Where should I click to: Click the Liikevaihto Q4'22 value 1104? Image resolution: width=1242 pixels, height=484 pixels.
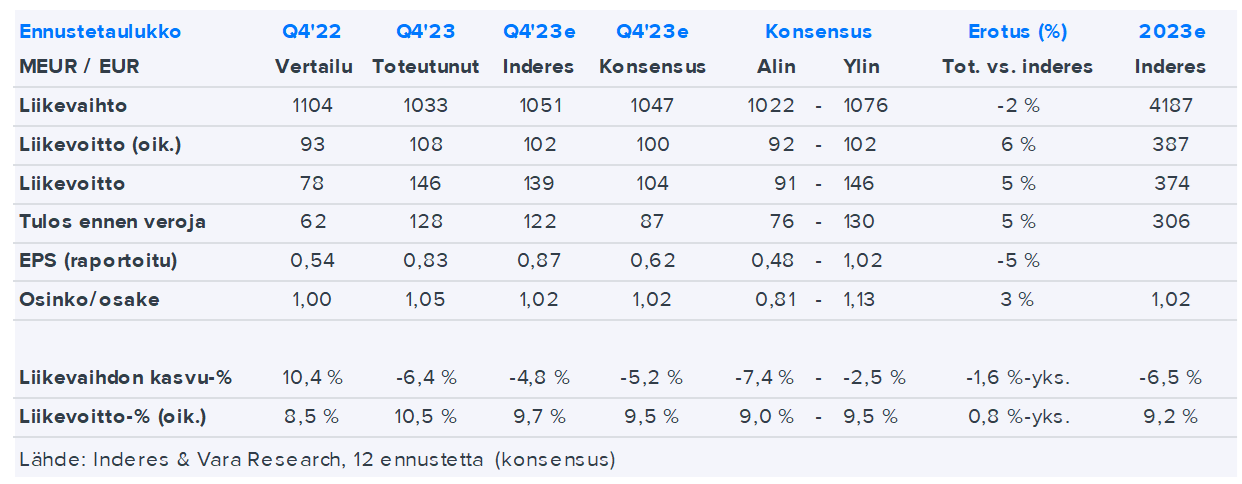coord(311,106)
